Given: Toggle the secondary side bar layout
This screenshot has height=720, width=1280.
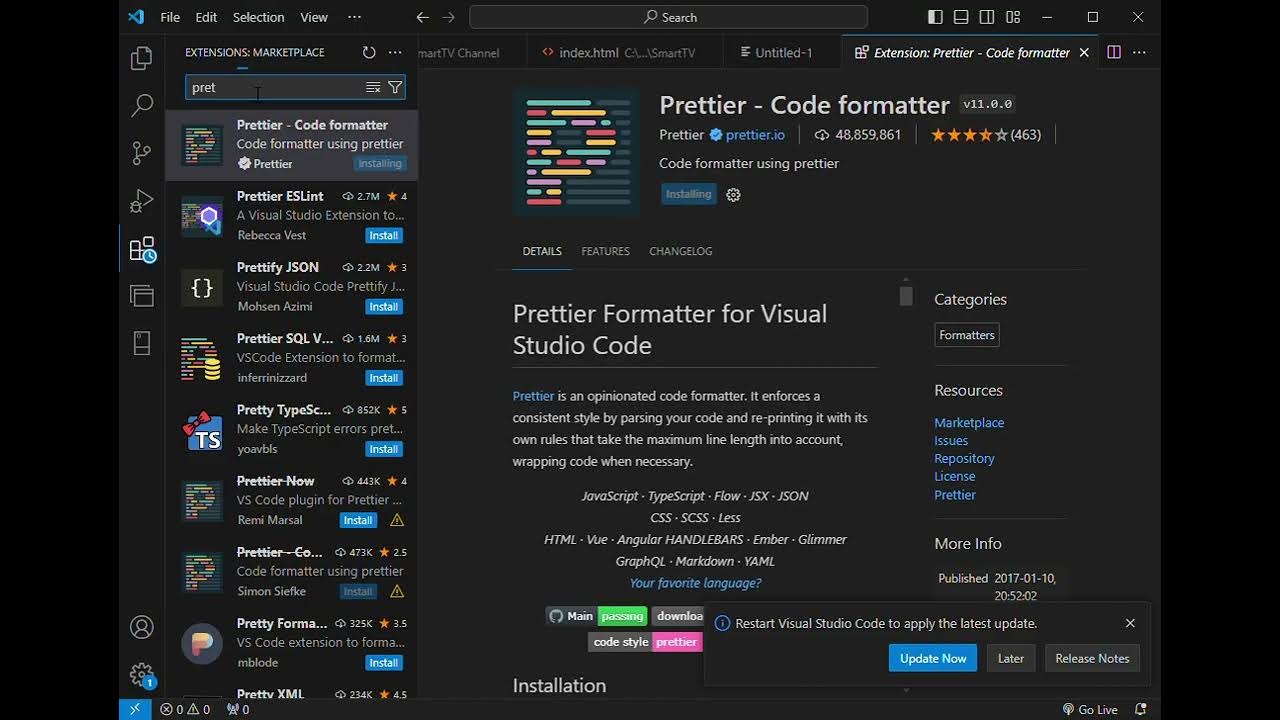Looking at the screenshot, I should pos(987,17).
